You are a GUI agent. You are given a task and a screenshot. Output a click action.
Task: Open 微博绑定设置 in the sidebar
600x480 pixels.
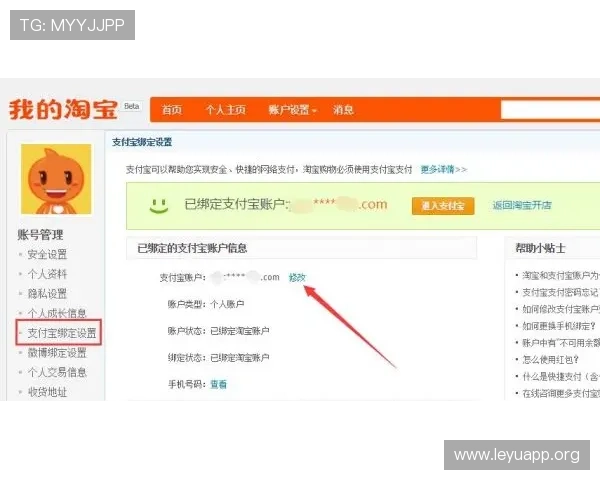(x=57, y=353)
